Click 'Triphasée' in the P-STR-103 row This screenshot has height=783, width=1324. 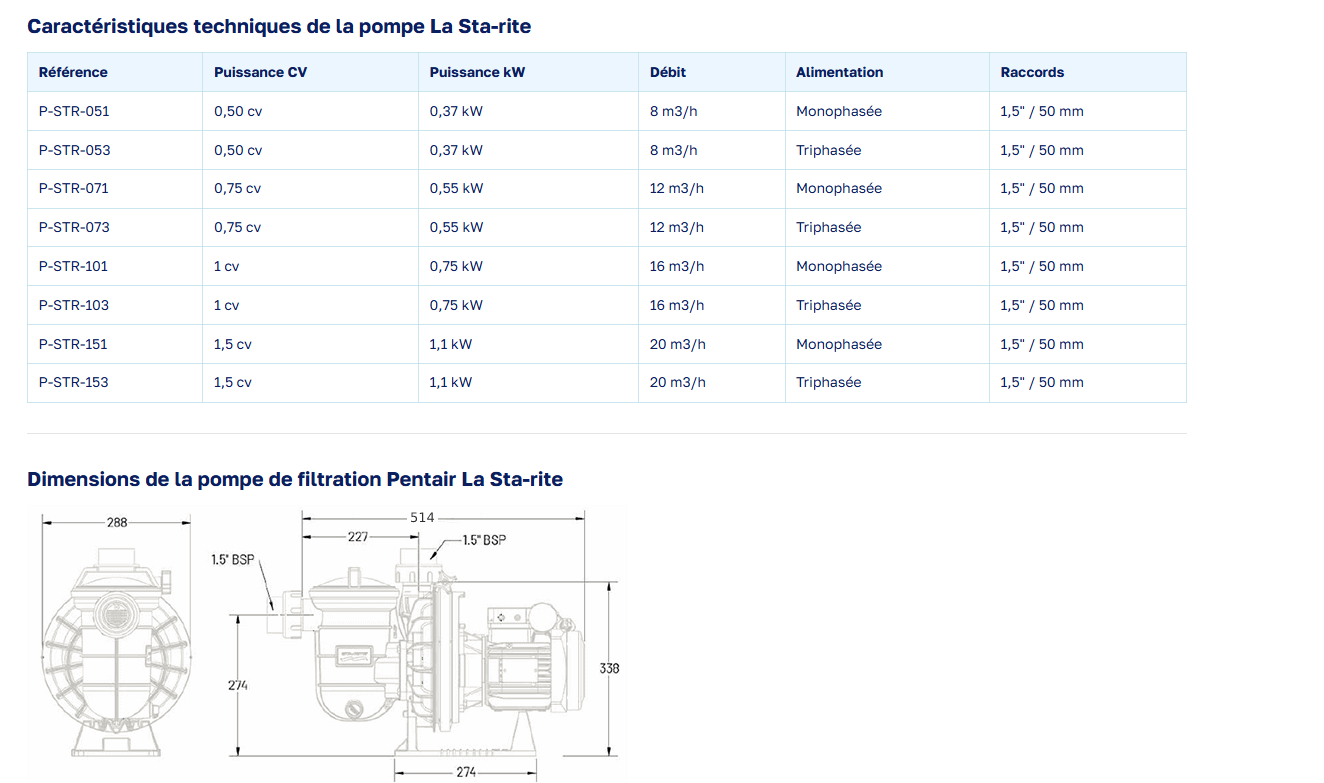click(829, 305)
